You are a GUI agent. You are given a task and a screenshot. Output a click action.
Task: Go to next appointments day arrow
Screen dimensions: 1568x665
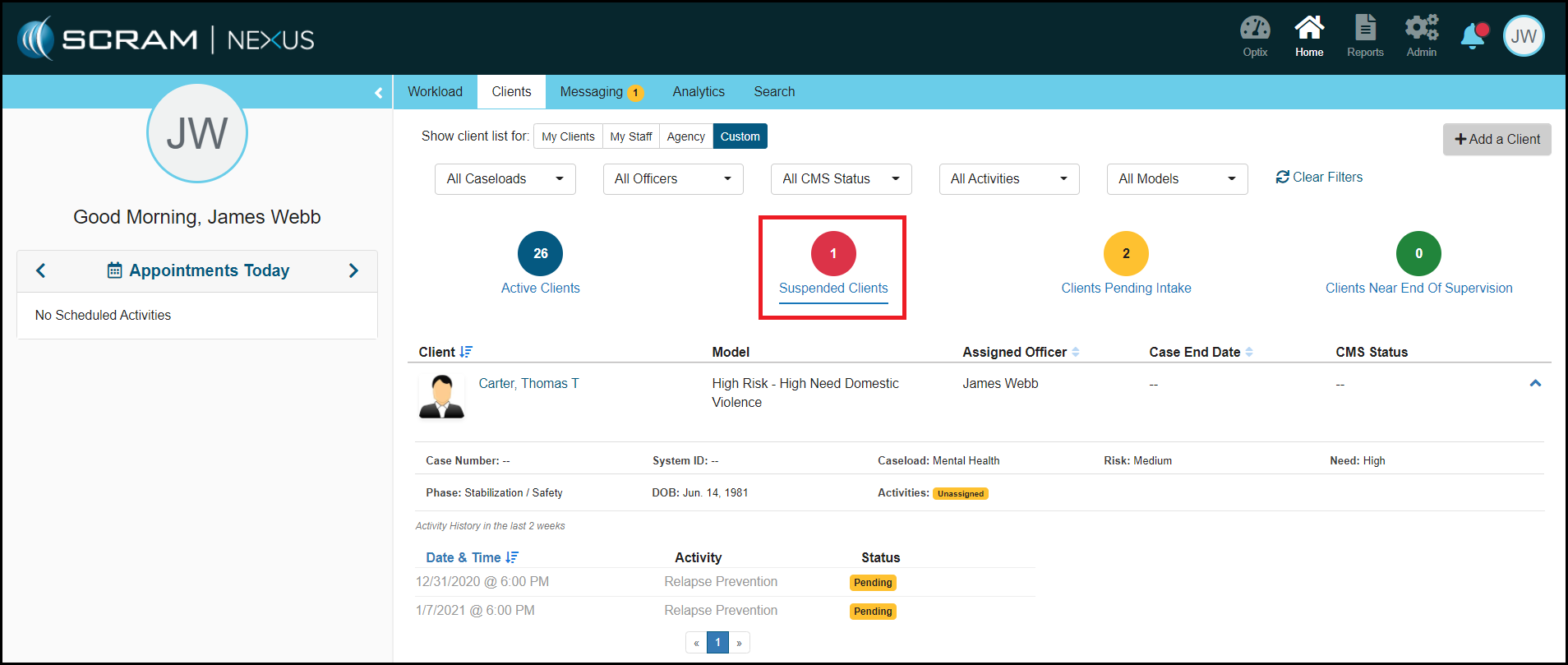(353, 270)
